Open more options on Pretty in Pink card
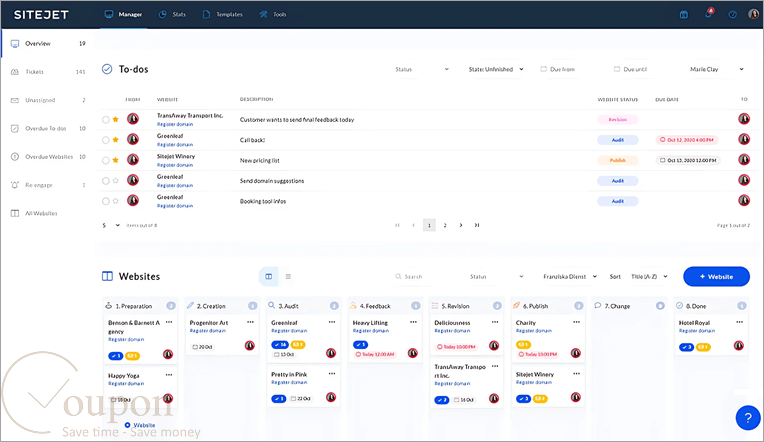764x442 pixels. (x=332, y=374)
